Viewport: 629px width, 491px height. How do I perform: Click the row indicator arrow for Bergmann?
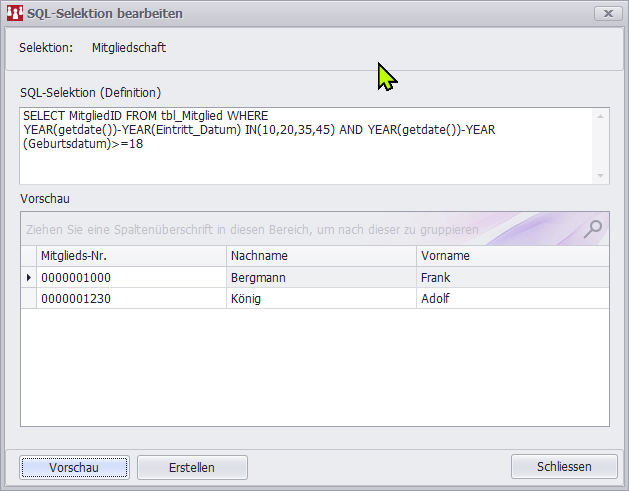pyautogui.click(x=28, y=277)
